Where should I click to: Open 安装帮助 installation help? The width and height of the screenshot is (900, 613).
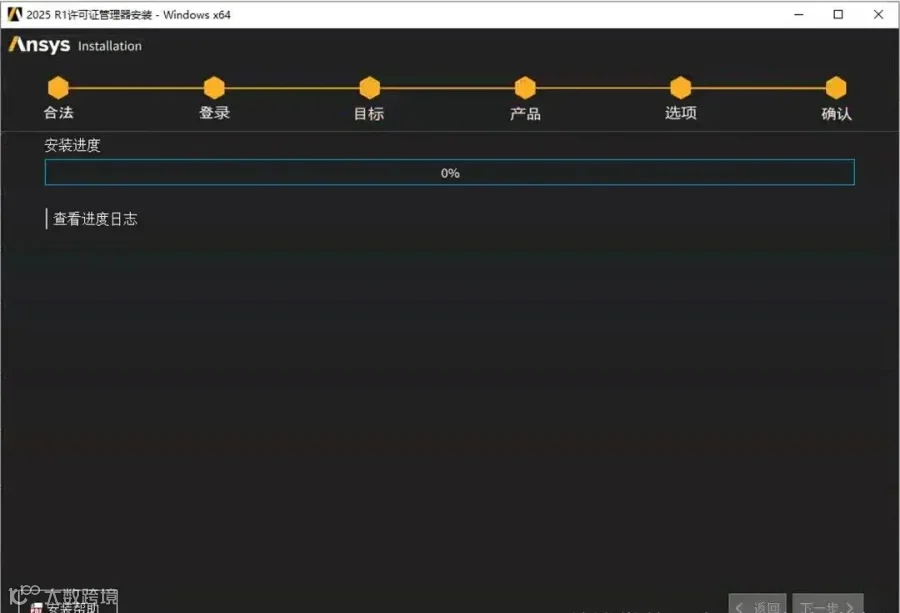pos(66,607)
